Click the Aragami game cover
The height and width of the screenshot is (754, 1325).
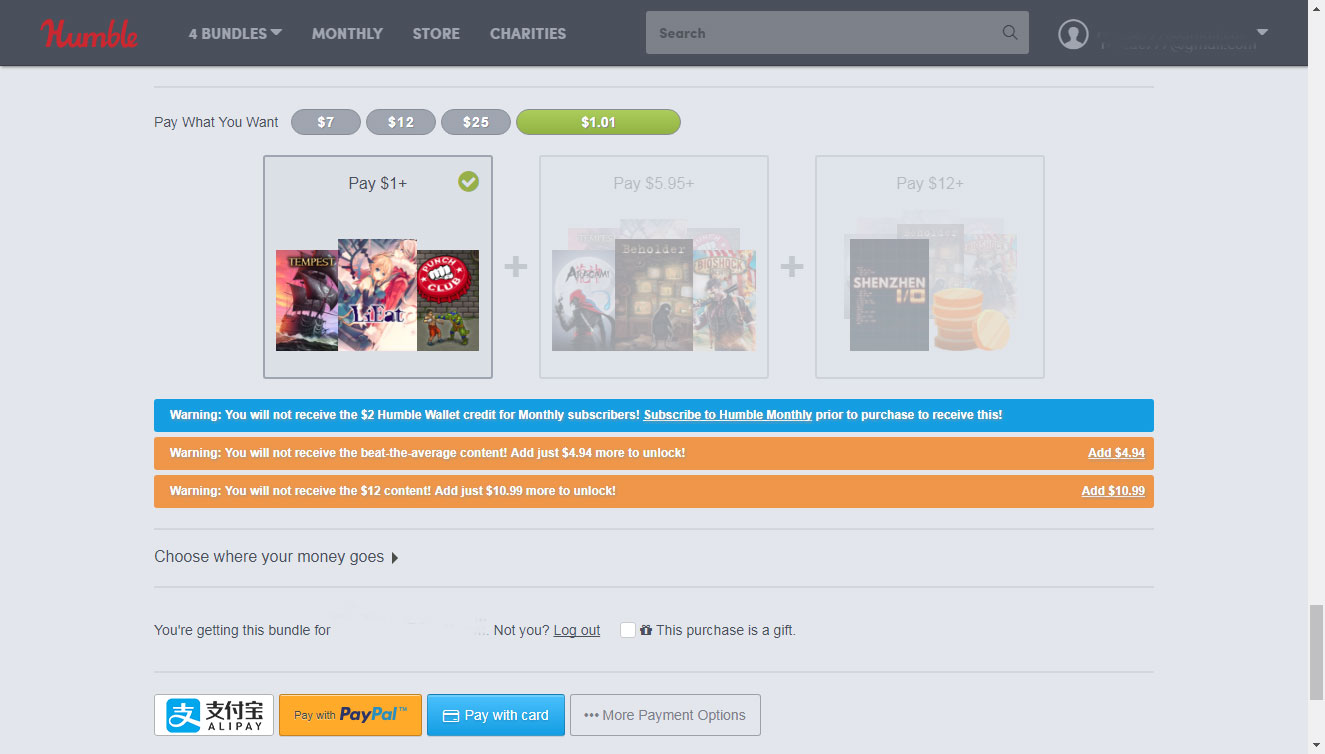[583, 300]
